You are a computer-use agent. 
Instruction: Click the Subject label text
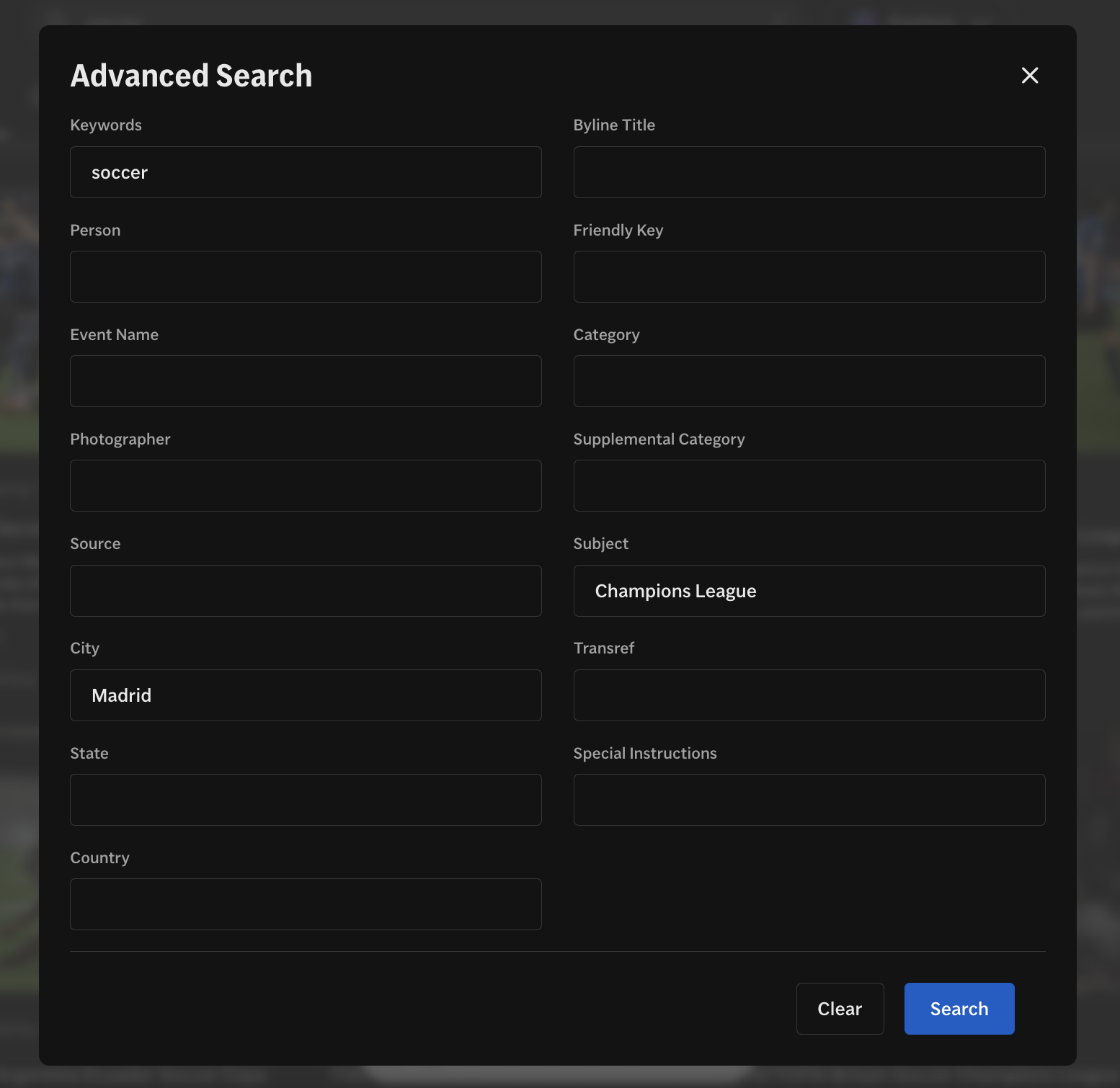click(x=600, y=544)
